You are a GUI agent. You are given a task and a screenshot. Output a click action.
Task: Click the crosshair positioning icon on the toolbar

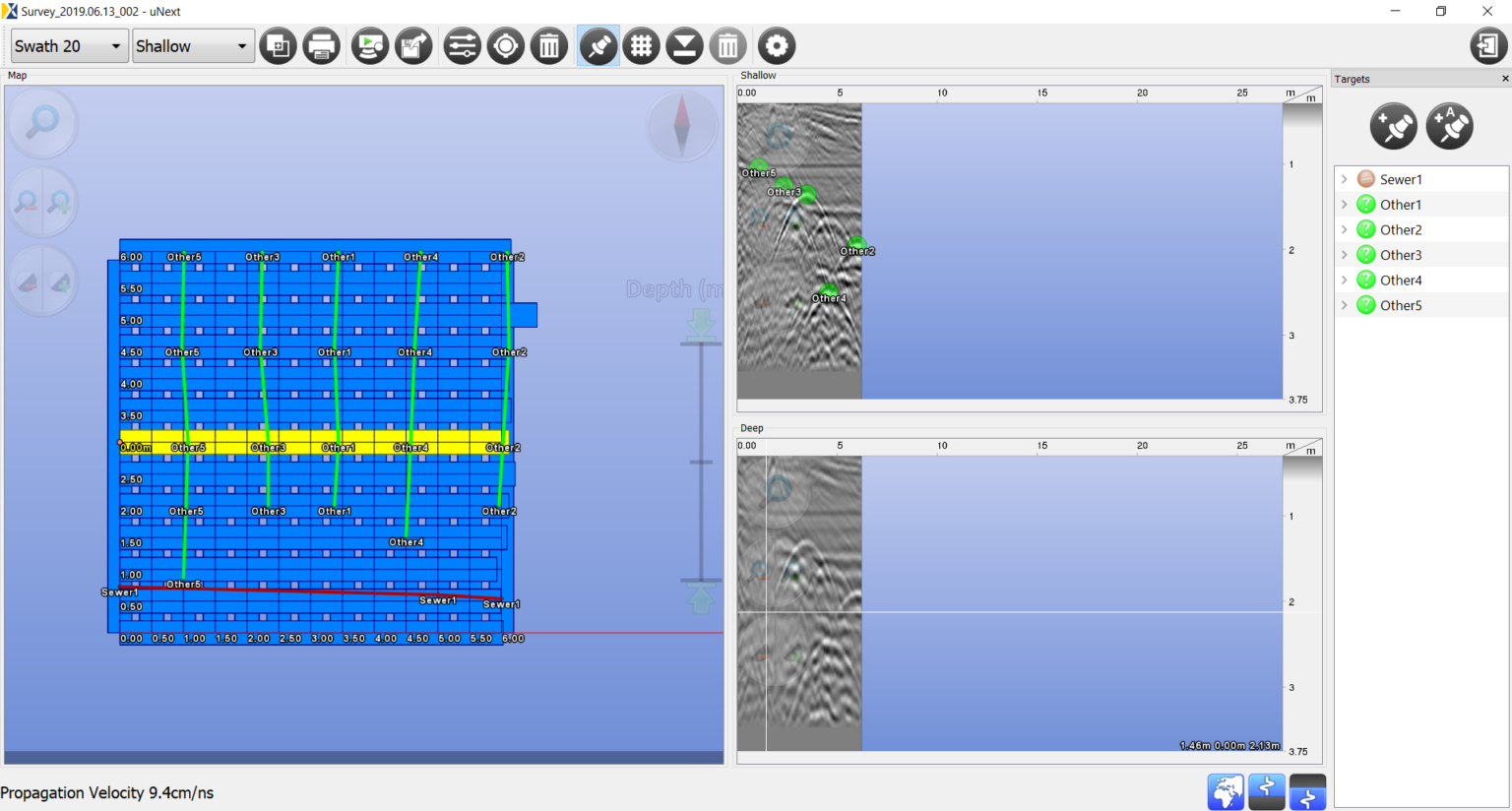tap(505, 45)
